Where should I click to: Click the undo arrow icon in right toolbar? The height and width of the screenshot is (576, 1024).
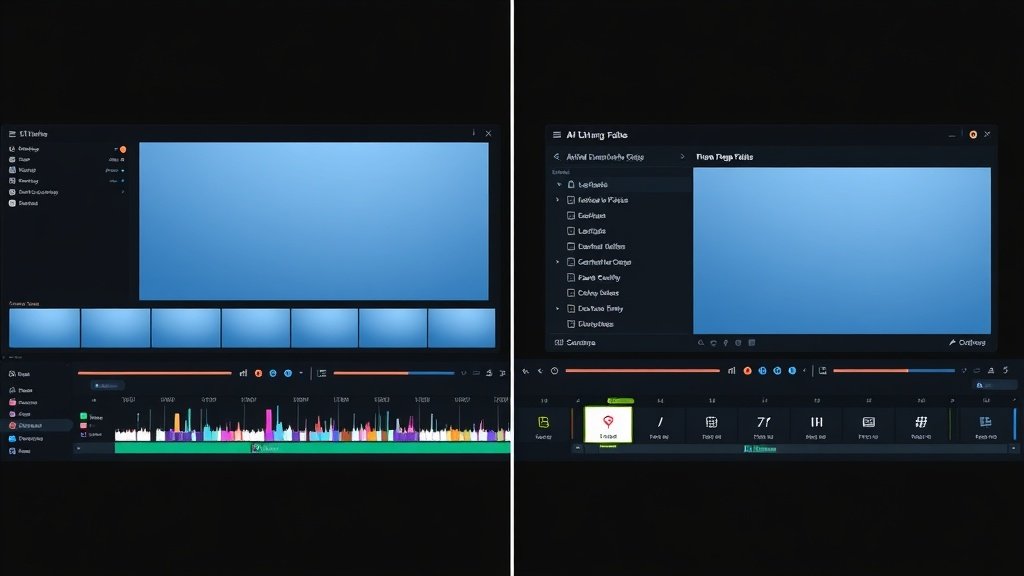(526, 371)
